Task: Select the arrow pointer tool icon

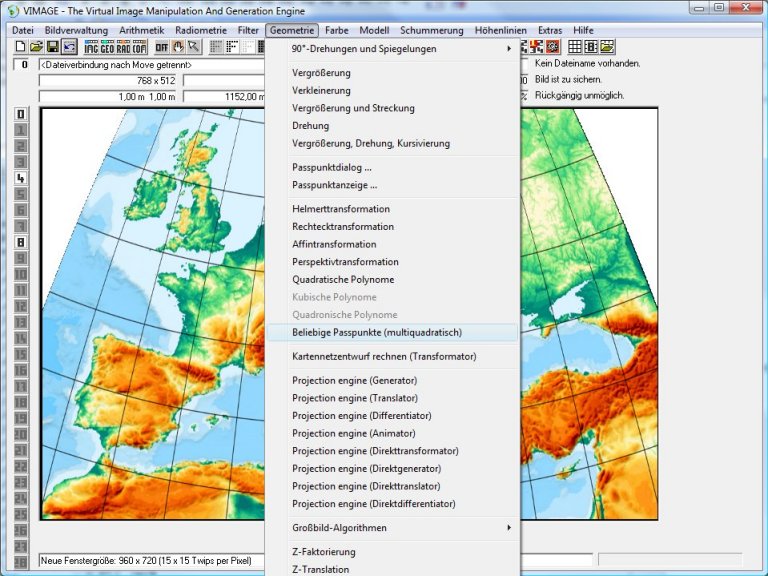Action: point(193,47)
